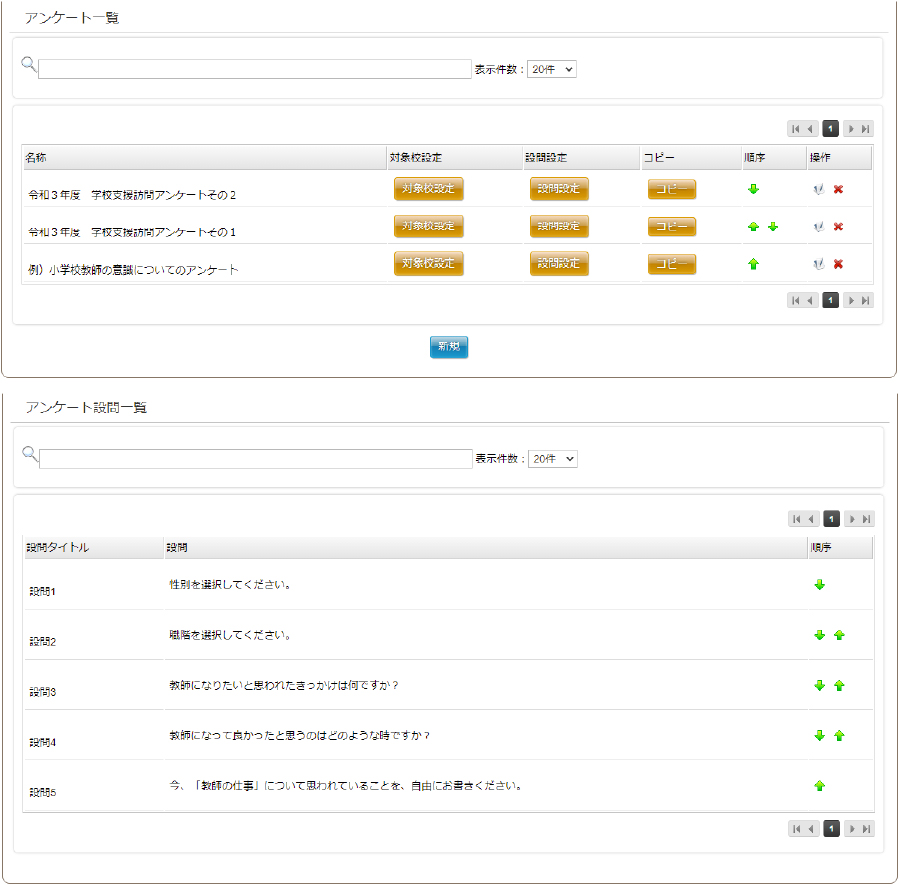The image size is (900, 885).
Task: Click edit icon for その1 survey row
Action: coord(819,227)
